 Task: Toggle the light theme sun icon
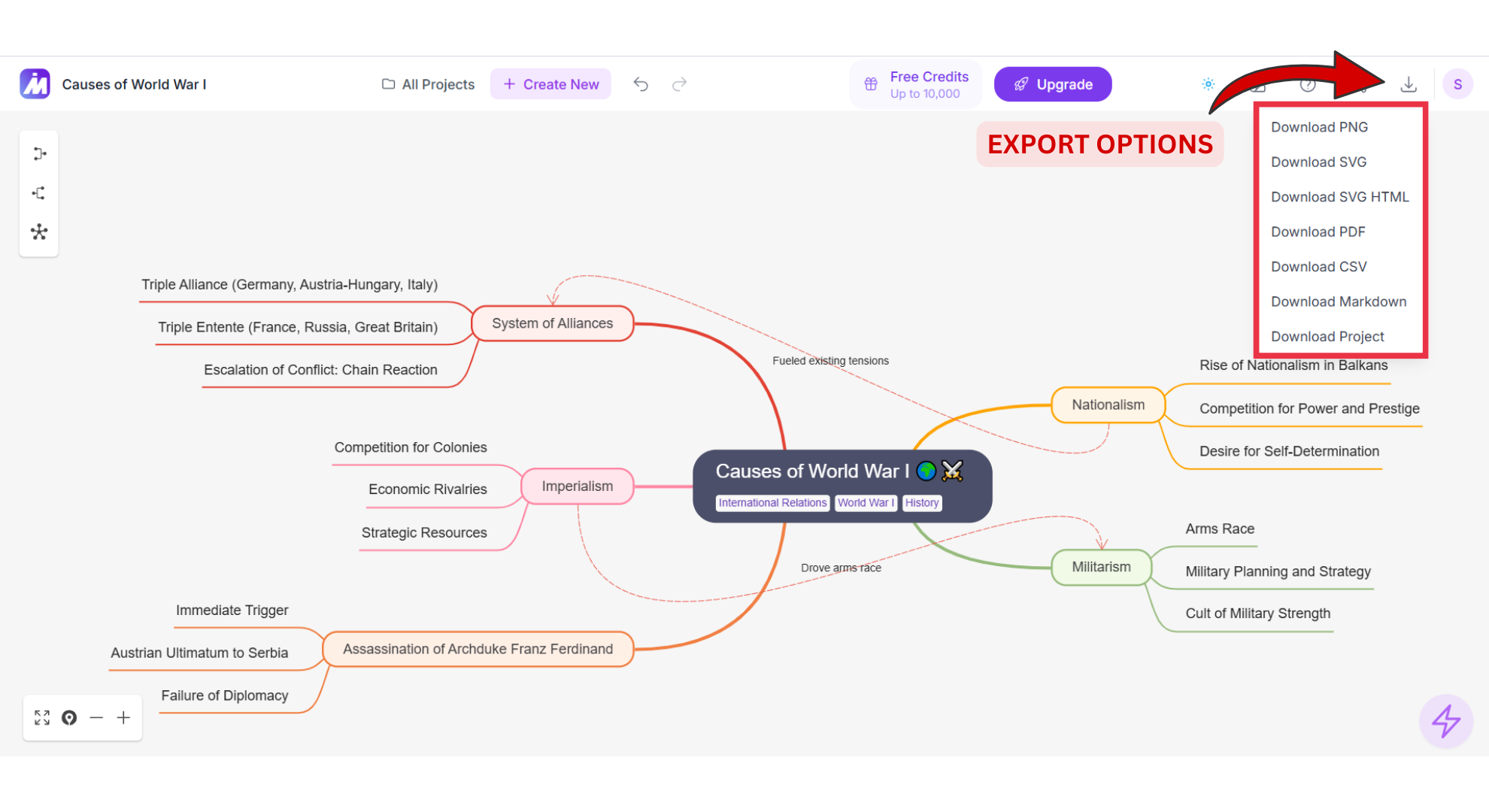pyautogui.click(x=1208, y=84)
